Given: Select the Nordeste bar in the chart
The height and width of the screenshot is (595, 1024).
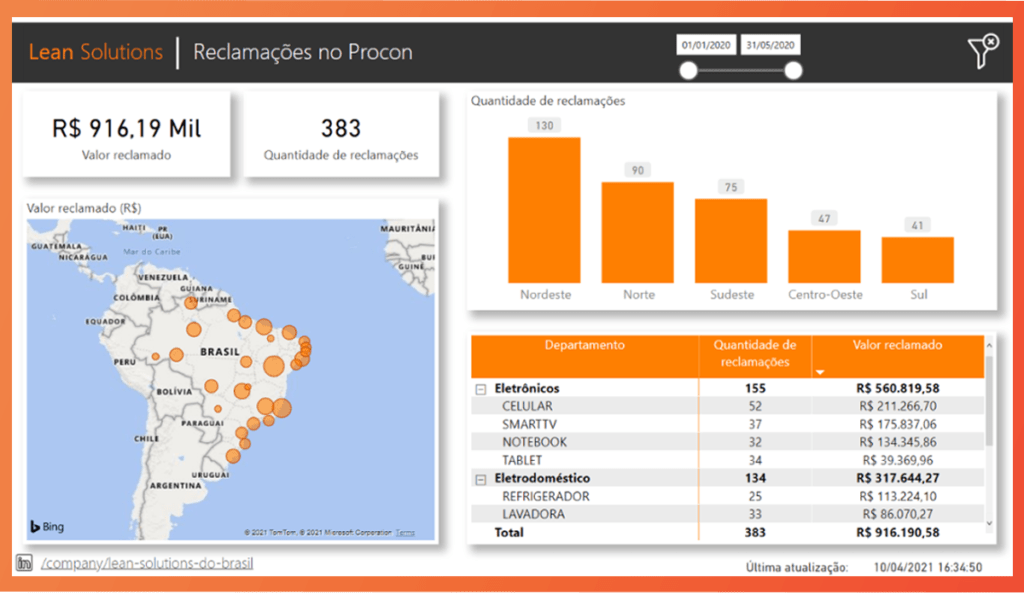Looking at the screenshot, I should (x=544, y=210).
